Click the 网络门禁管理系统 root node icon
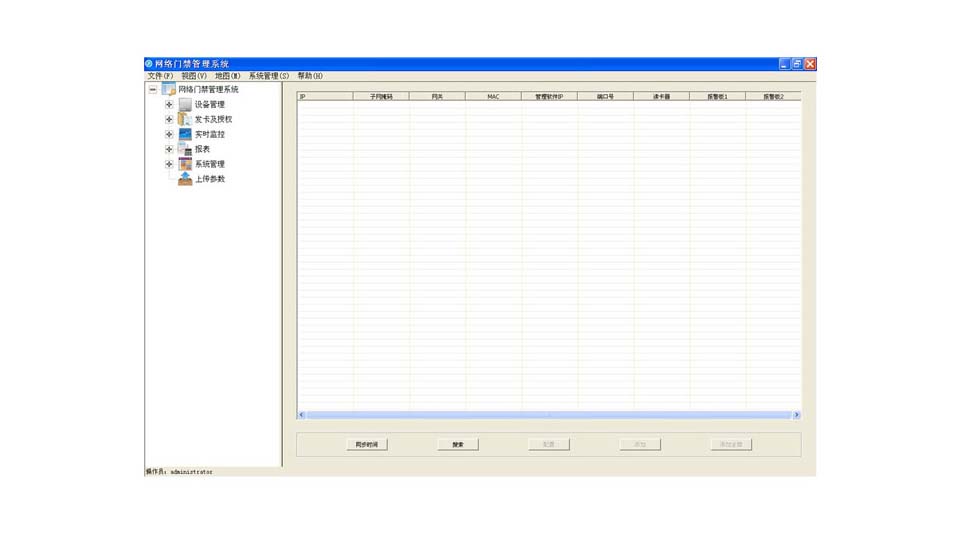The image size is (961, 535). pos(169,89)
